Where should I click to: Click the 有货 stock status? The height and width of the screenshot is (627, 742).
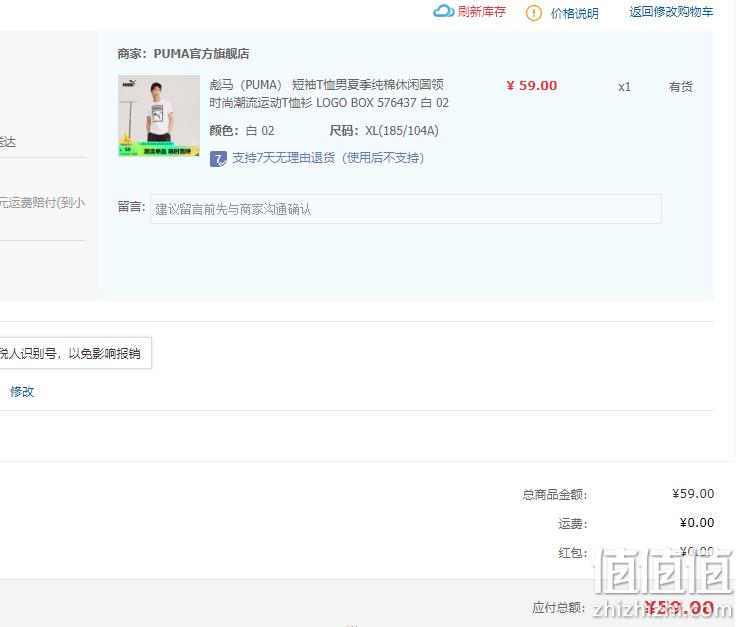pos(680,87)
